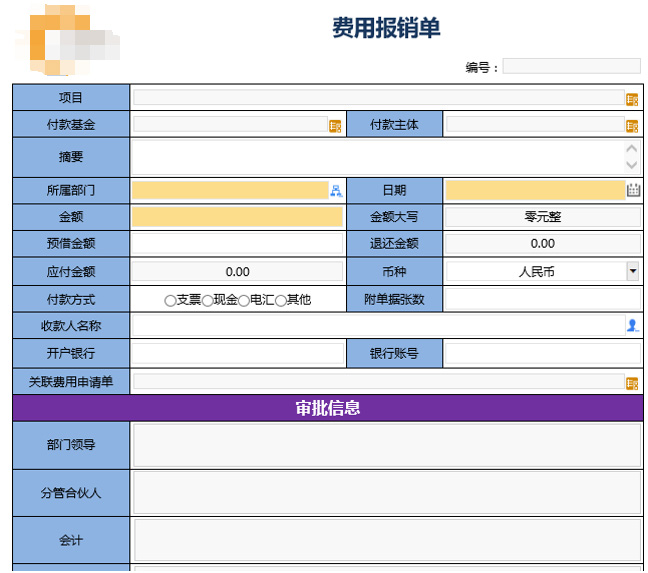Click the 预借金额 input field
Viewport: 648px width, 573px height.
click(237, 243)
